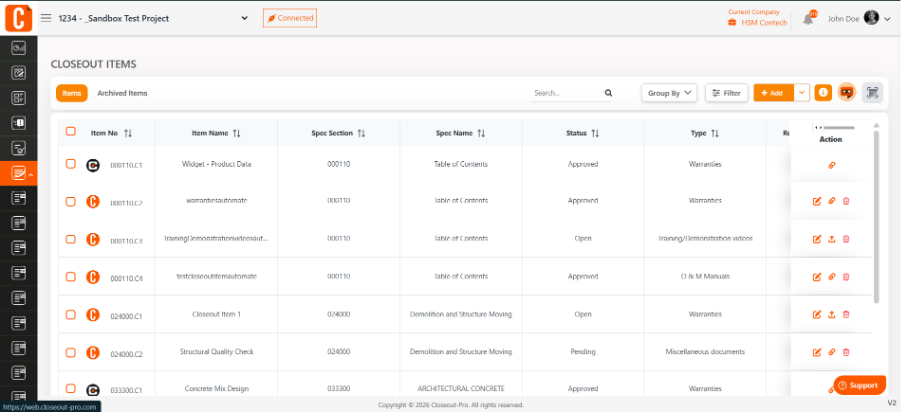Open the QR code scanner icon
901x412 pixels.
coord(872,93)
